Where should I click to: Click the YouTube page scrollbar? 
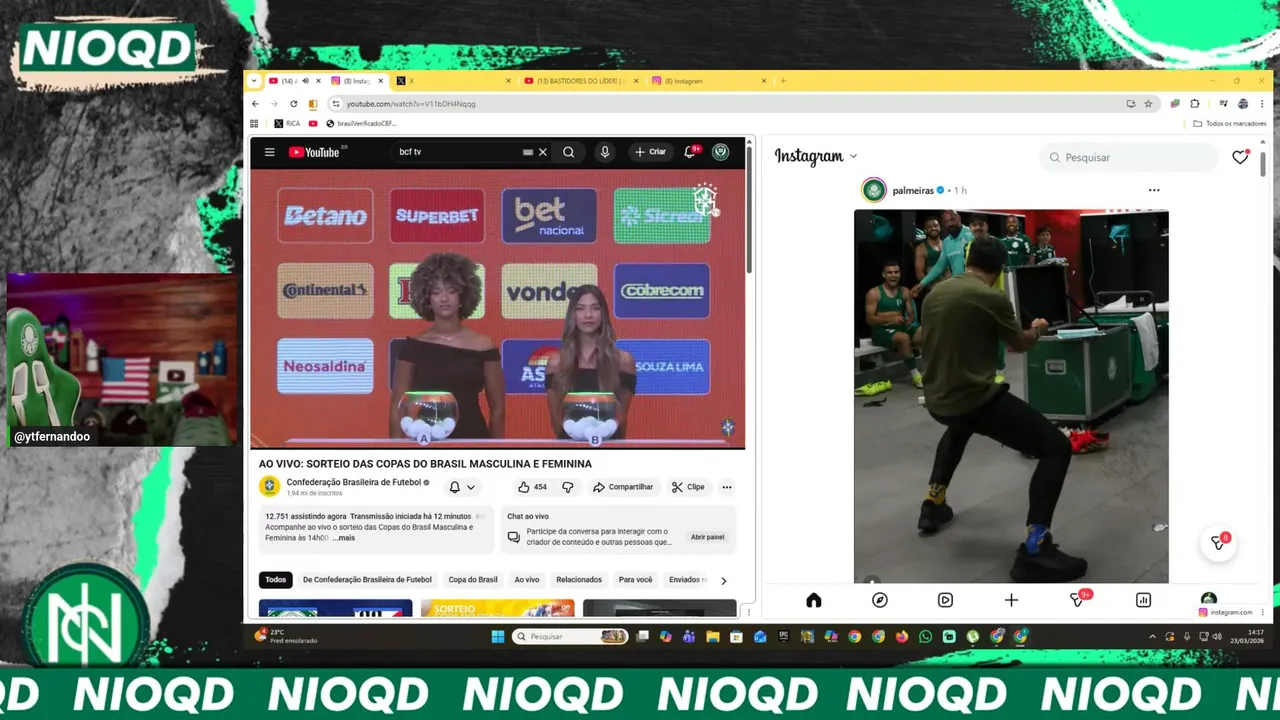[749, 210]
